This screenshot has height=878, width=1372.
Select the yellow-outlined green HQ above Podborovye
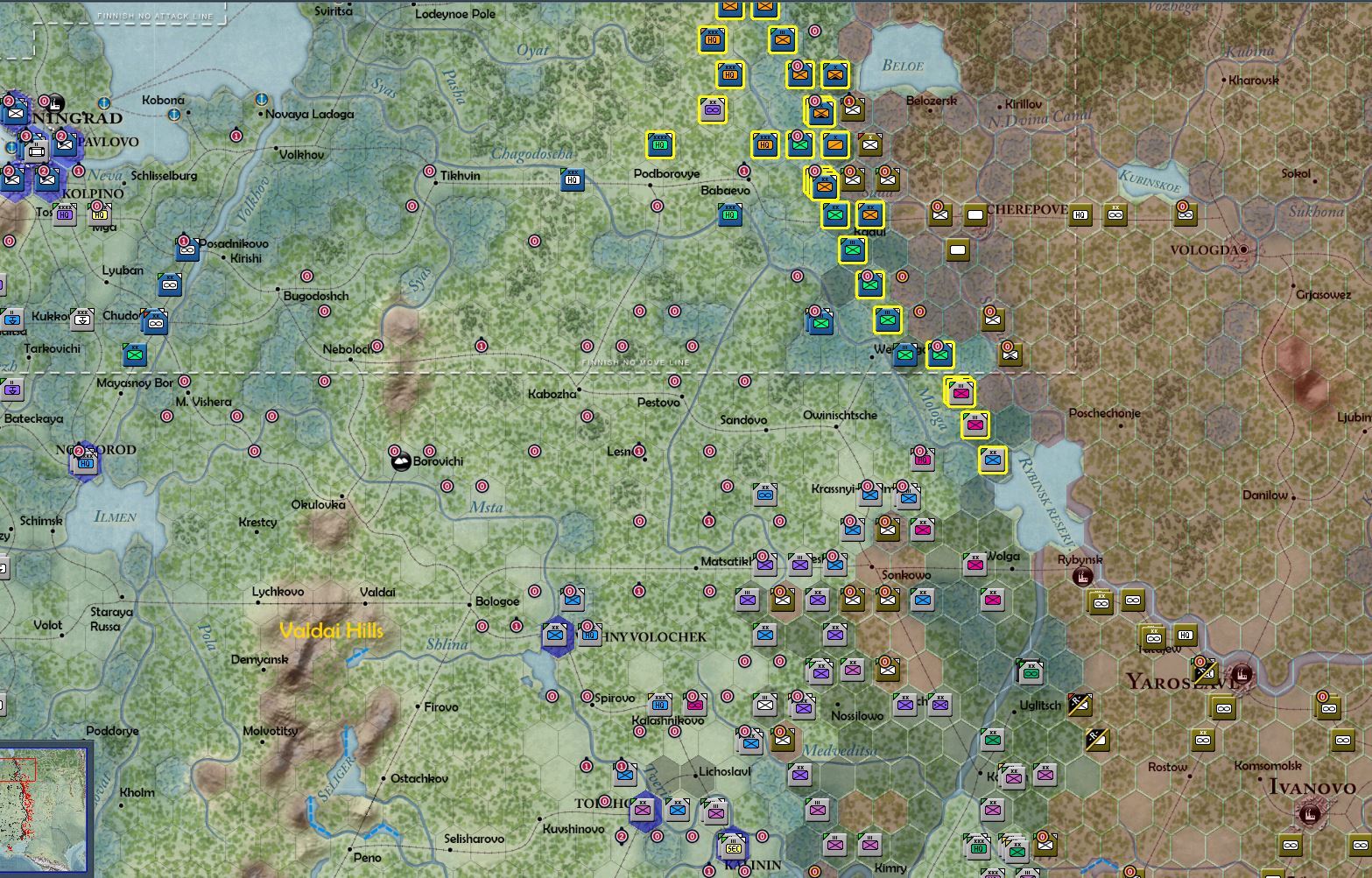(660, 144)
